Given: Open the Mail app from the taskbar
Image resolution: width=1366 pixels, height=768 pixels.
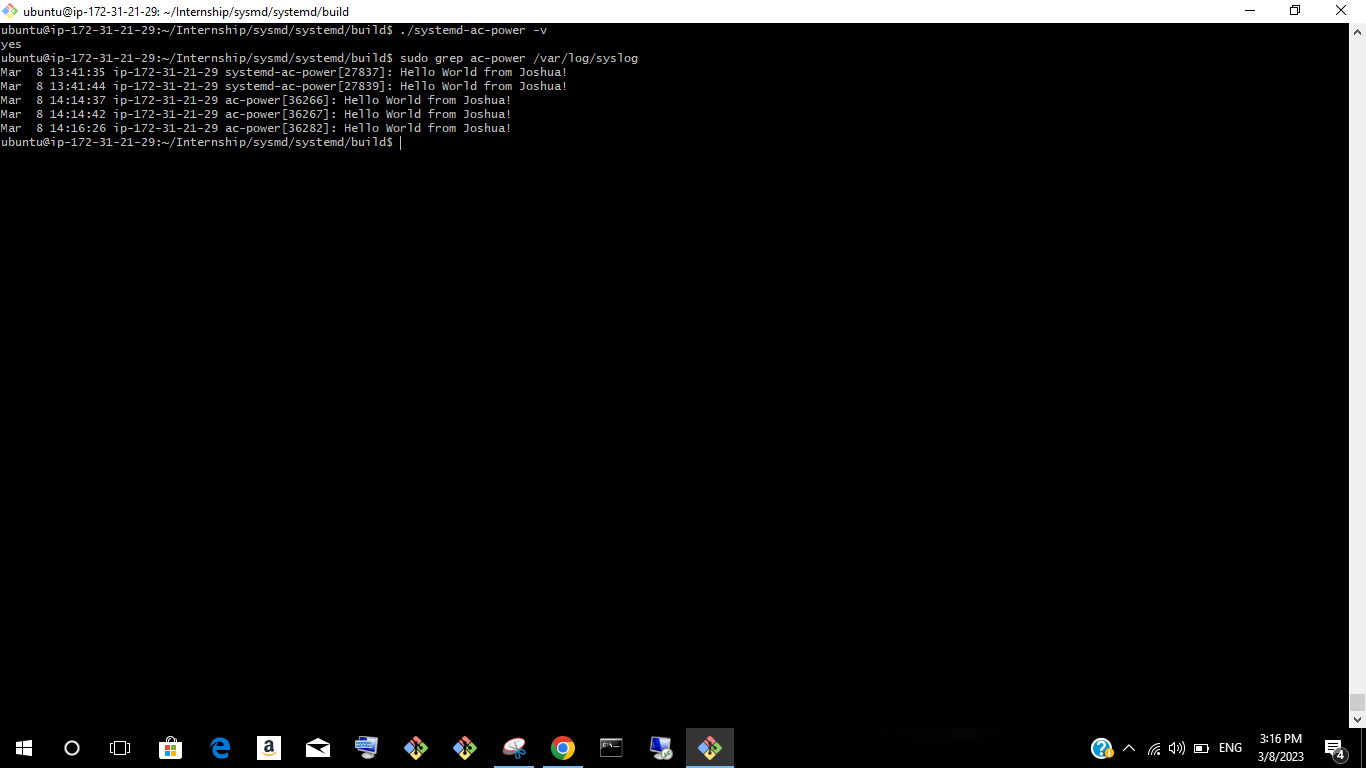Looking at the screenshot, I should (x=317, y=747).
